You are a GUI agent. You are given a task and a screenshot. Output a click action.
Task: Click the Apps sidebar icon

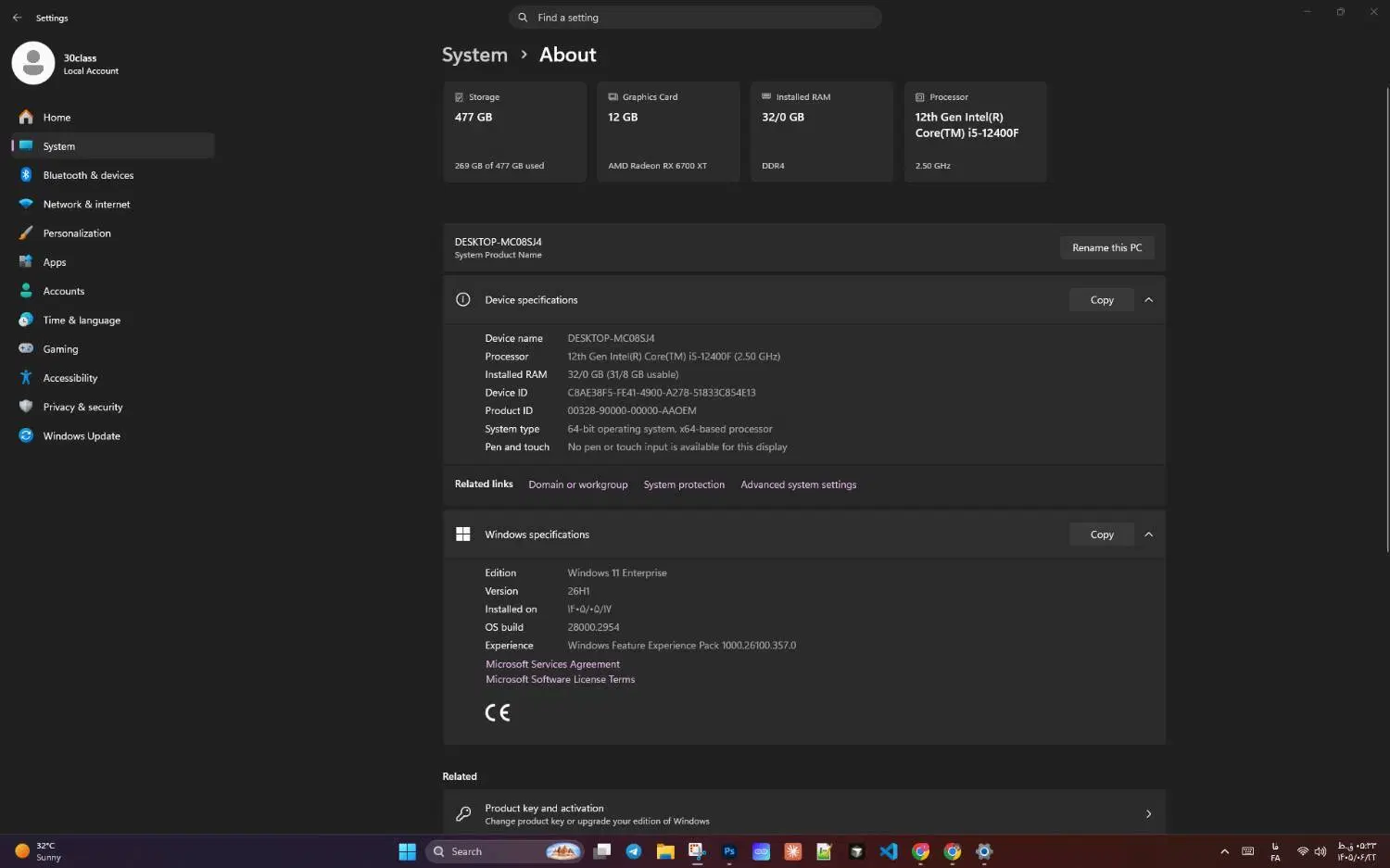(x=26, y=262)
